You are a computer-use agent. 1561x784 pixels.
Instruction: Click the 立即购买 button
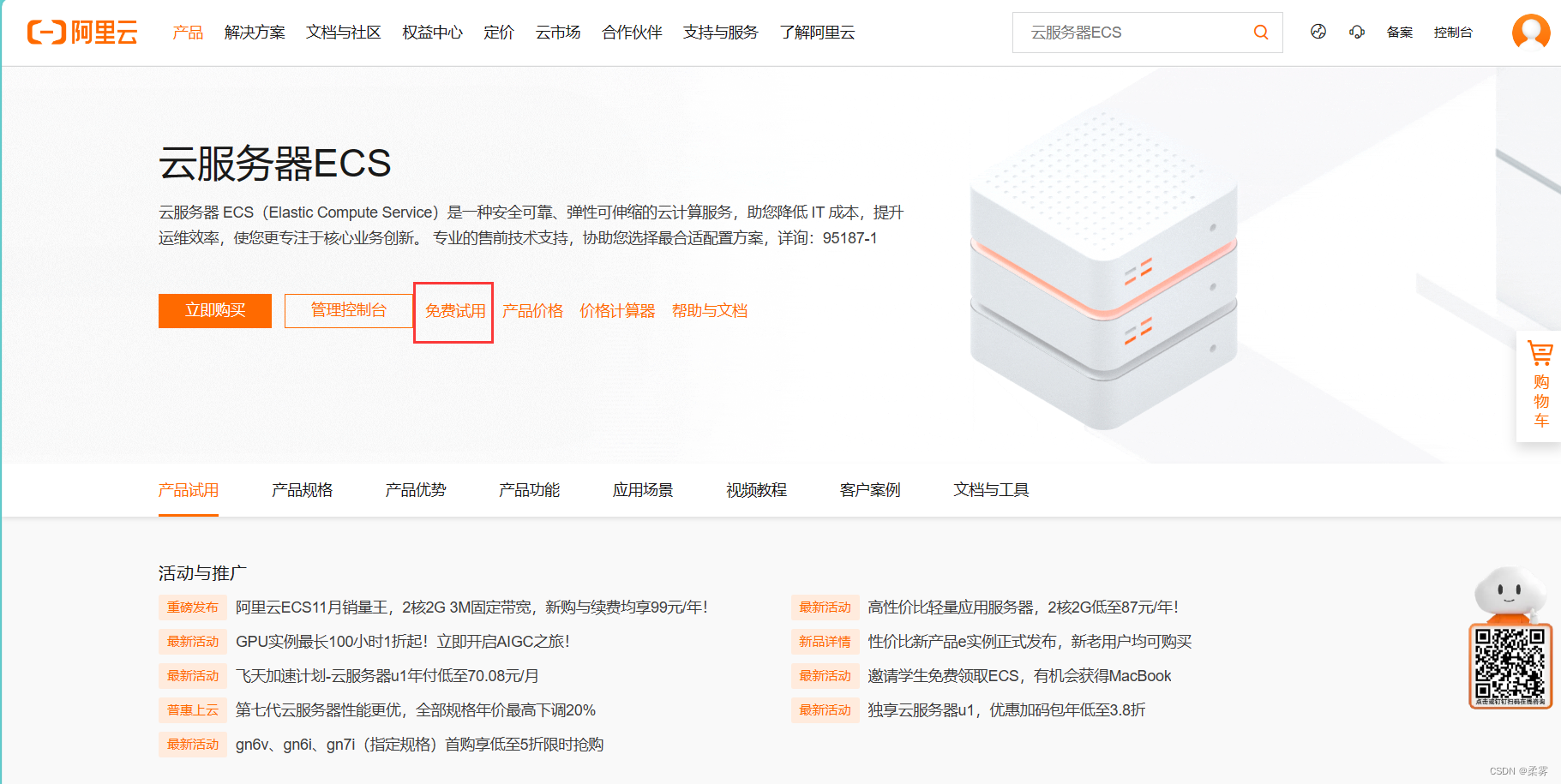pyautogui.click(x=215, y=311)
